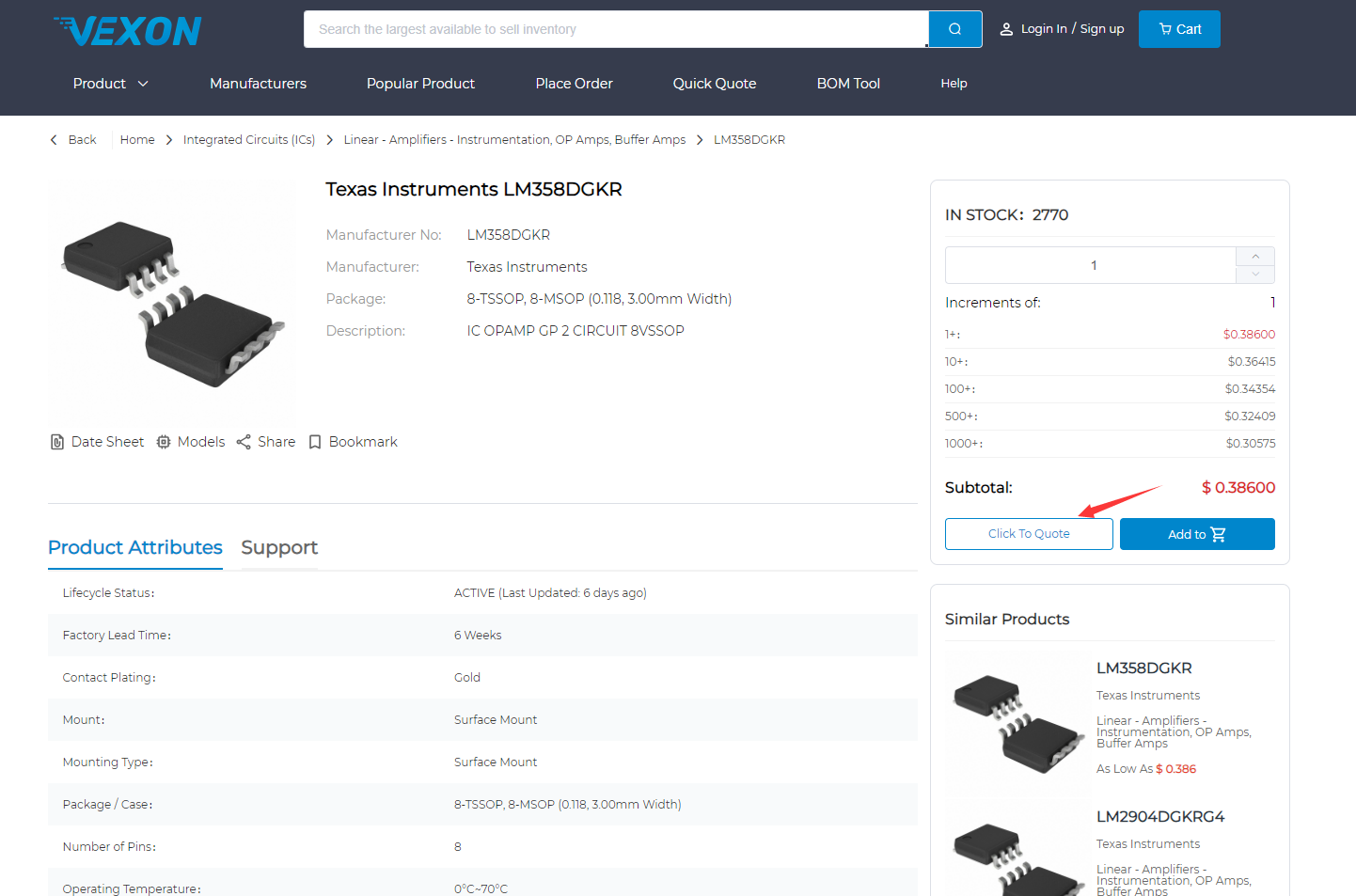Click Login In / Sign up link
1356x896 pixels.
coord(1072,29)
